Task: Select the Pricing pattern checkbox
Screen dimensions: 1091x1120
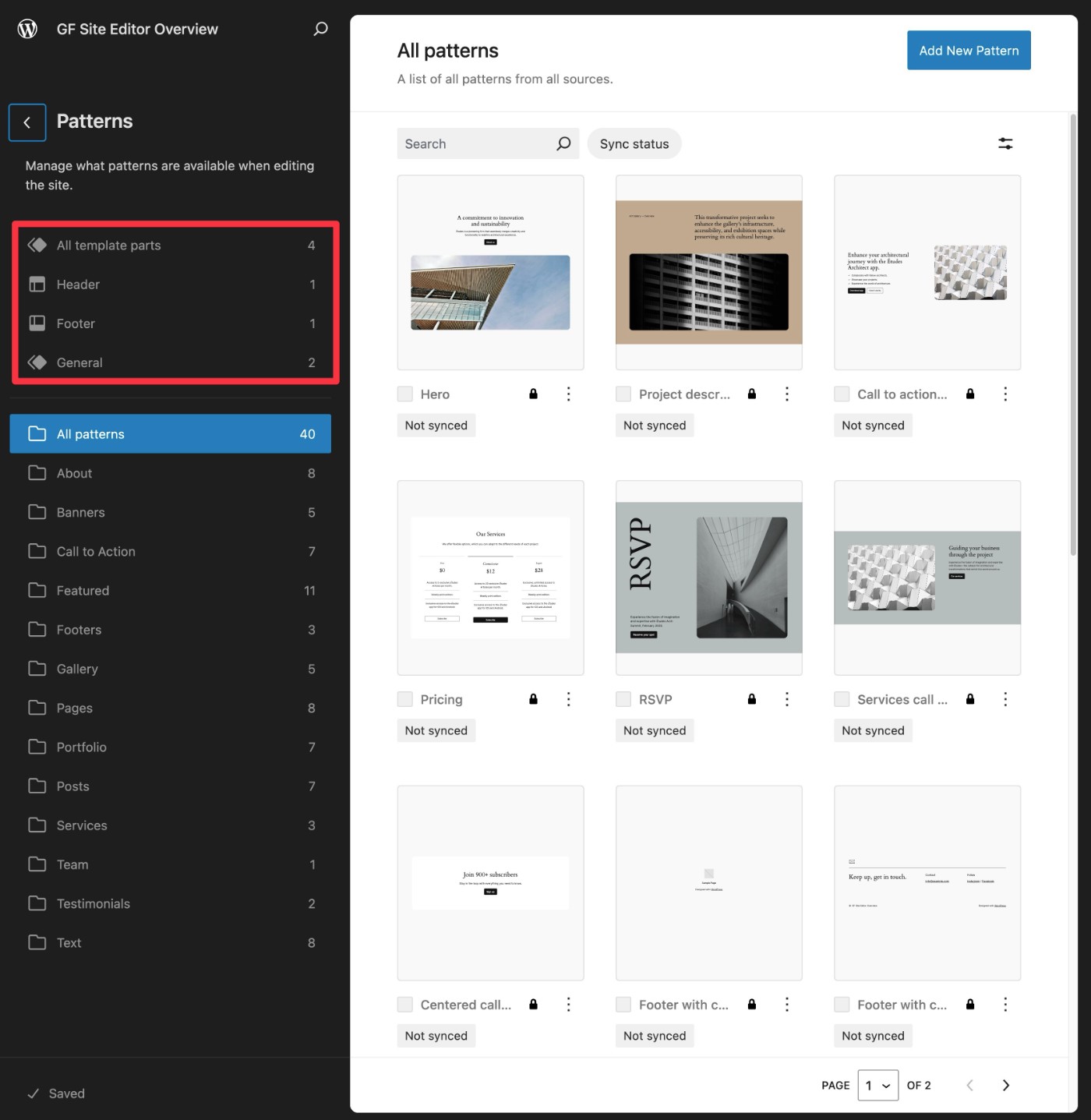Action: (404, 699)
